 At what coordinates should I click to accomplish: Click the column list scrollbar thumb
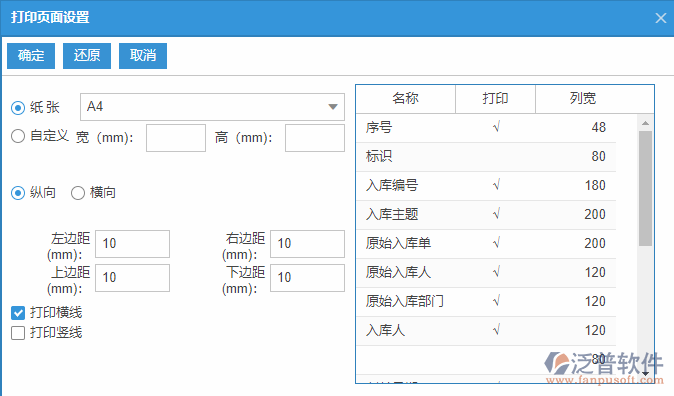pos(645,188)
